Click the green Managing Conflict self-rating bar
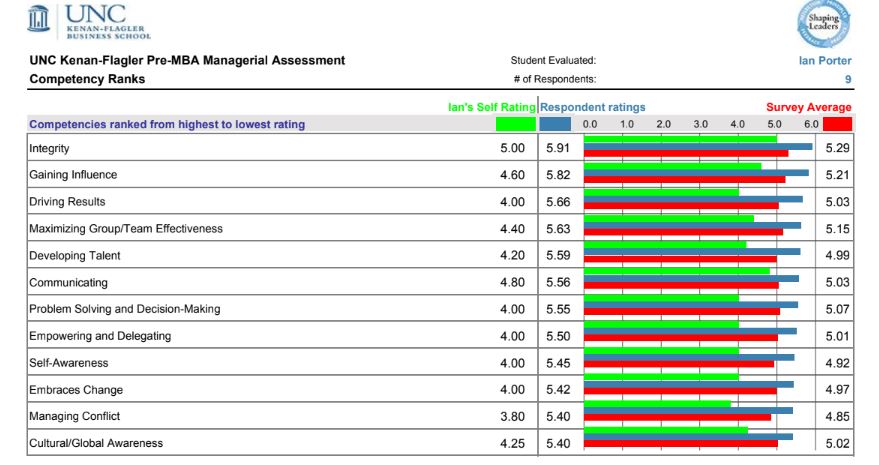The width and height of the screenshot is (879, 465). 657,404
